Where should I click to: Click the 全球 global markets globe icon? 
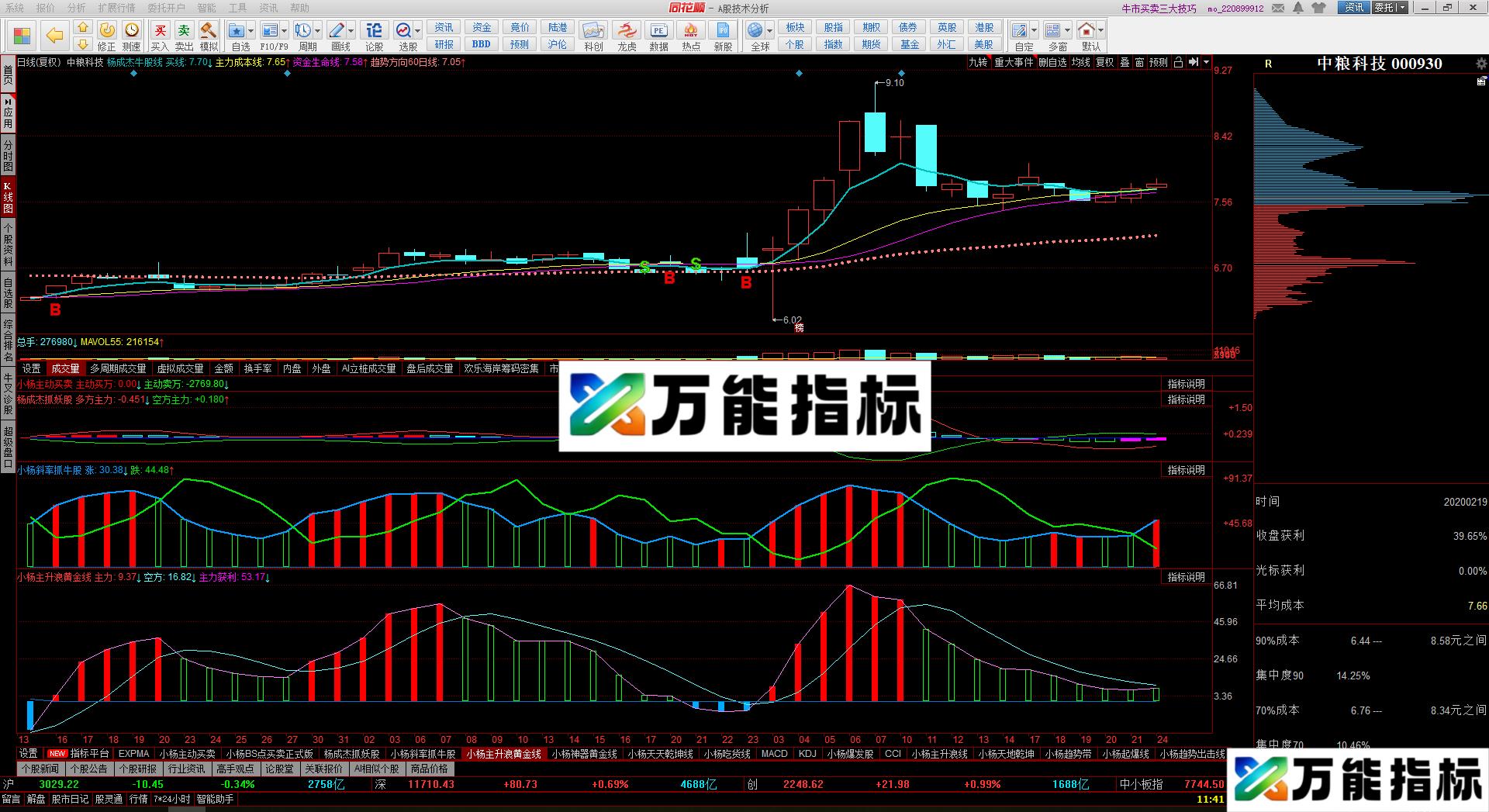[756, 29]
